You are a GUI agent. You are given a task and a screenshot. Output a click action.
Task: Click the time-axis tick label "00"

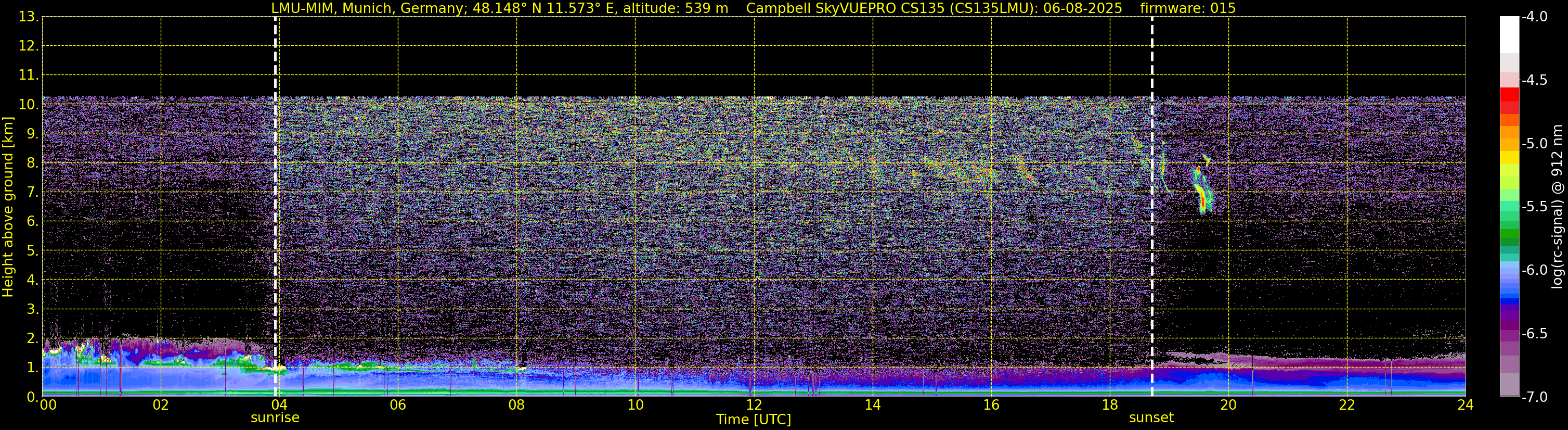tap(48, 406)
